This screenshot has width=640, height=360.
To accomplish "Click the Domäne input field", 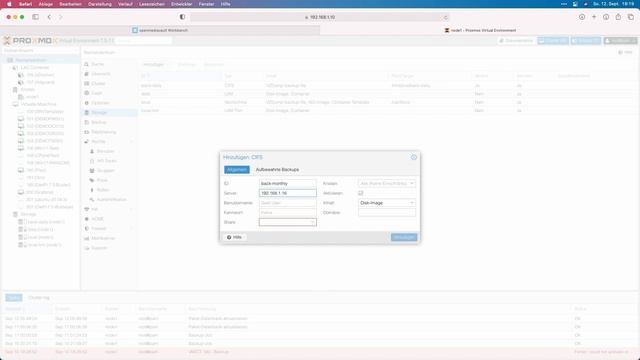I will coord(387,213).
